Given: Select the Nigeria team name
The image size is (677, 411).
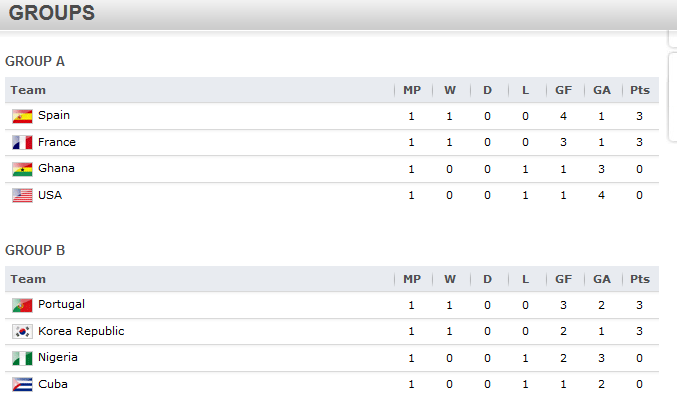Looking at the screenshot, I should coord(58,357).
